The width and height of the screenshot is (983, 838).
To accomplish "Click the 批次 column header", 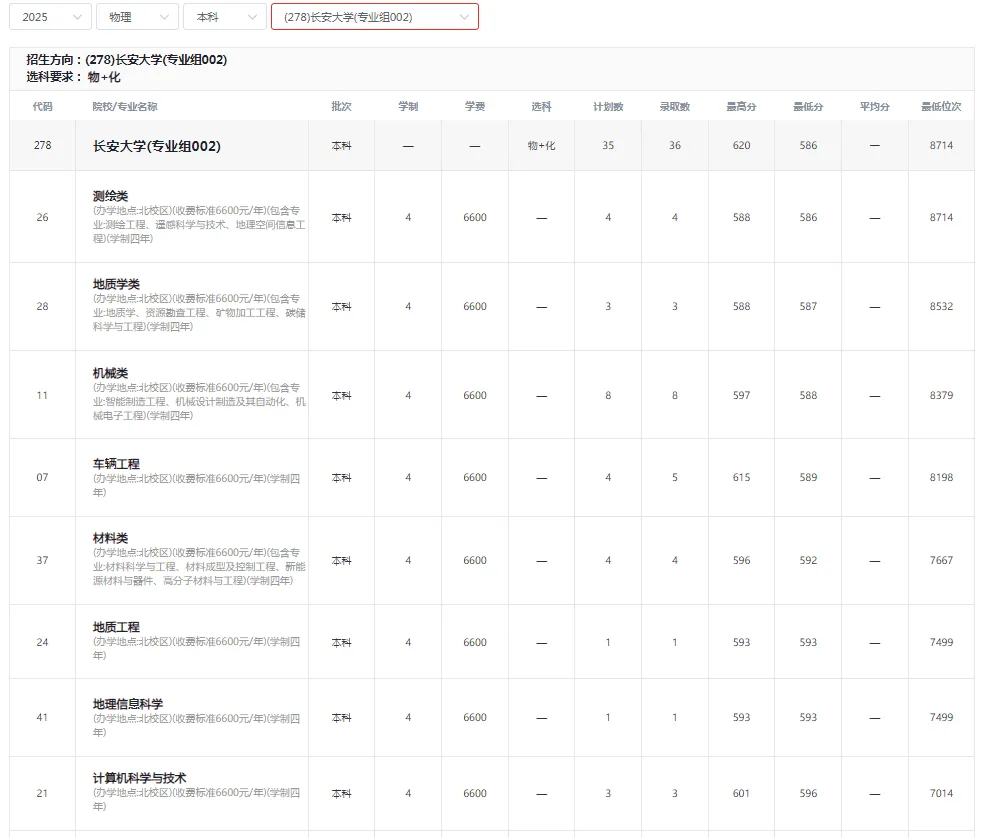I will (x=342, y=107).
